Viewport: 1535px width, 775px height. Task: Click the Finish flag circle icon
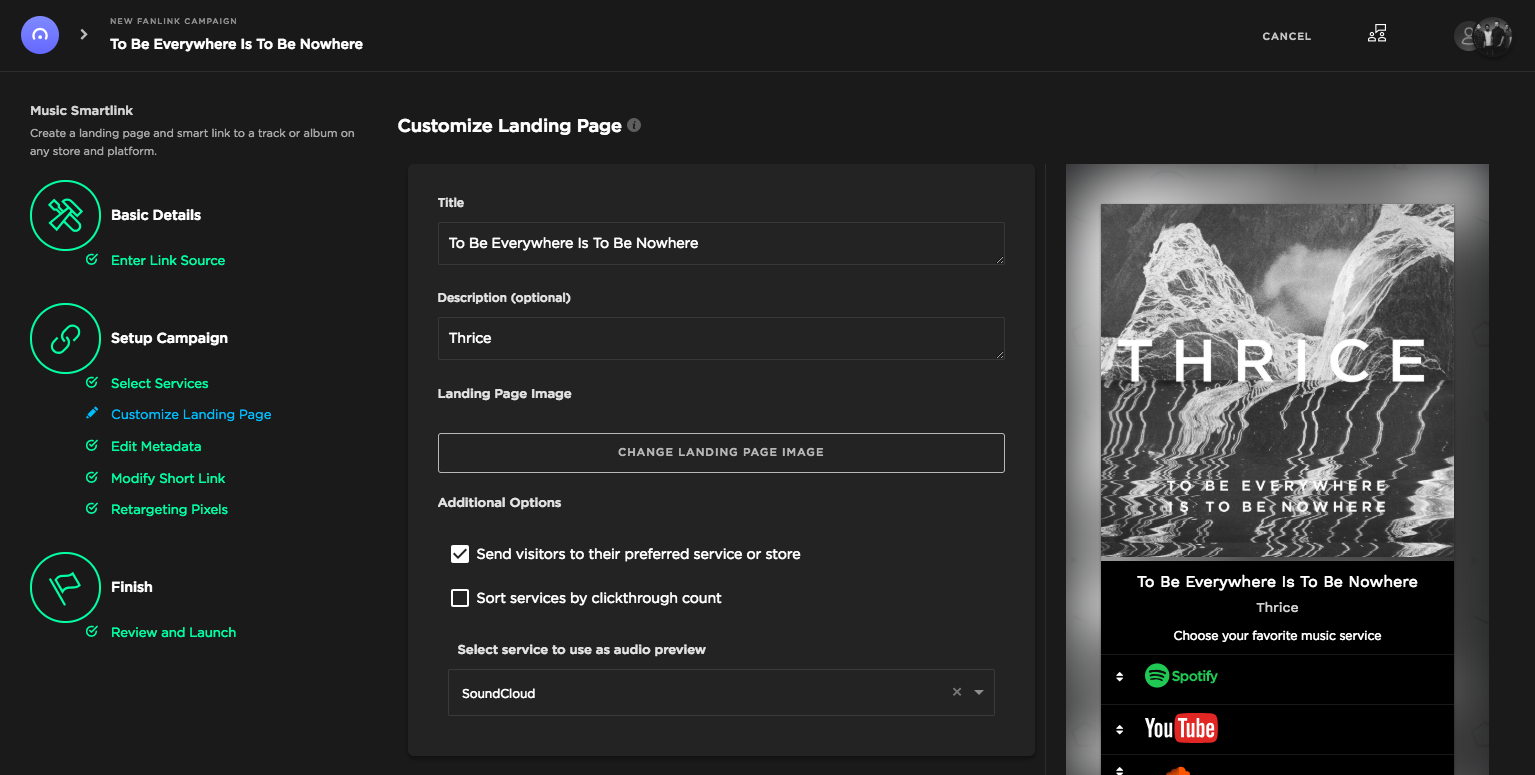coord(66,587)
